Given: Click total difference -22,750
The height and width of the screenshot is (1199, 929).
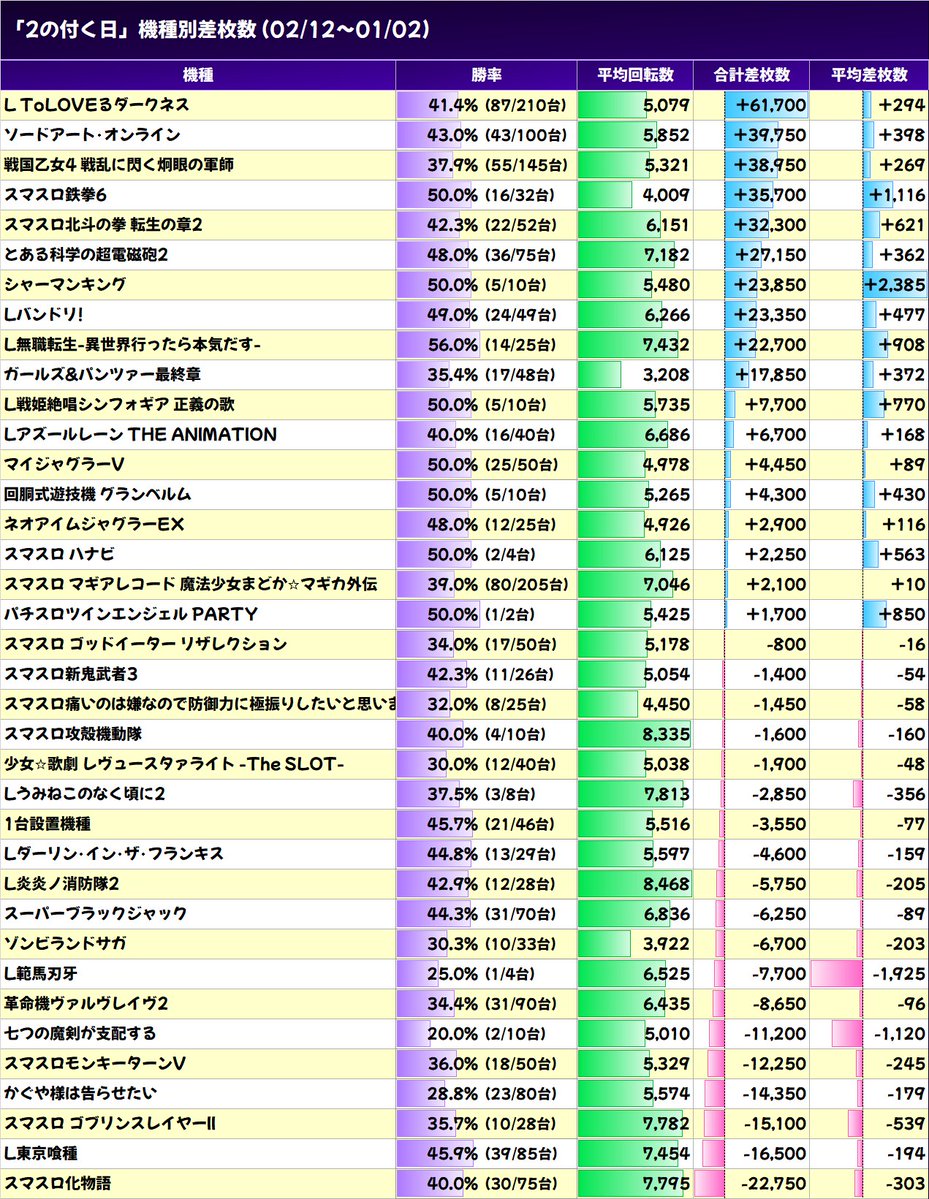Looking at the screenshot, I should click(775, 1184).
